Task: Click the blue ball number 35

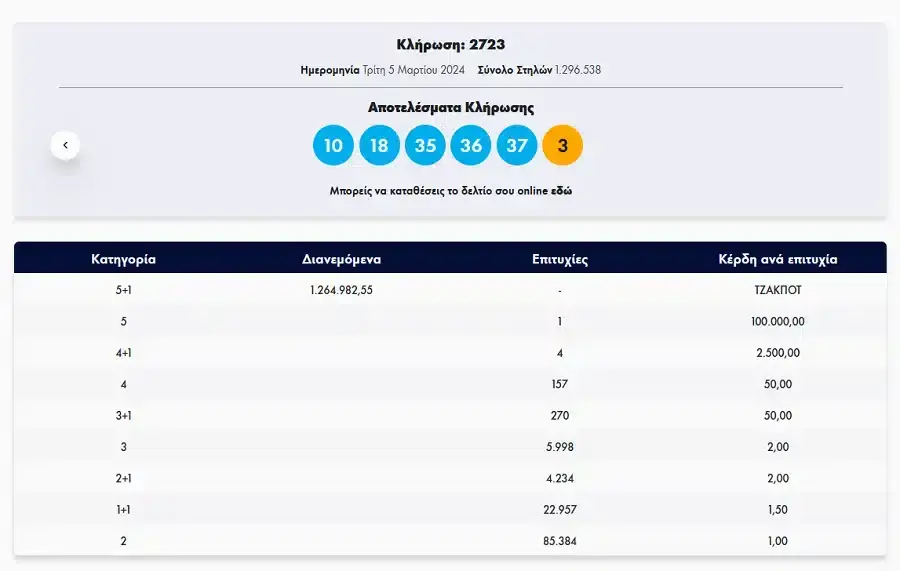Action: pyautogui.click(x=425, y=146)
